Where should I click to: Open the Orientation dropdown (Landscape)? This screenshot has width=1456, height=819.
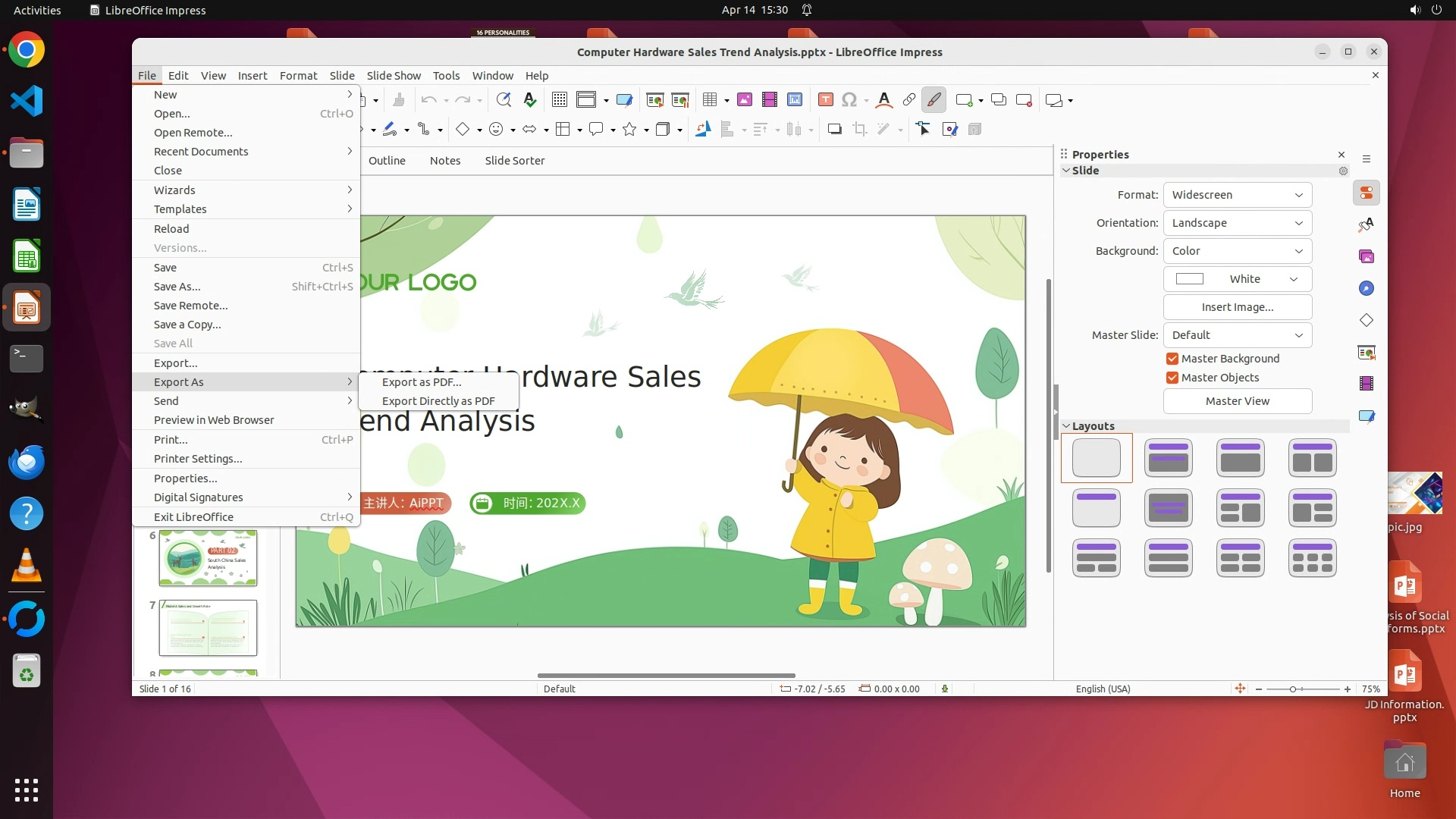tap(1237, 223)
